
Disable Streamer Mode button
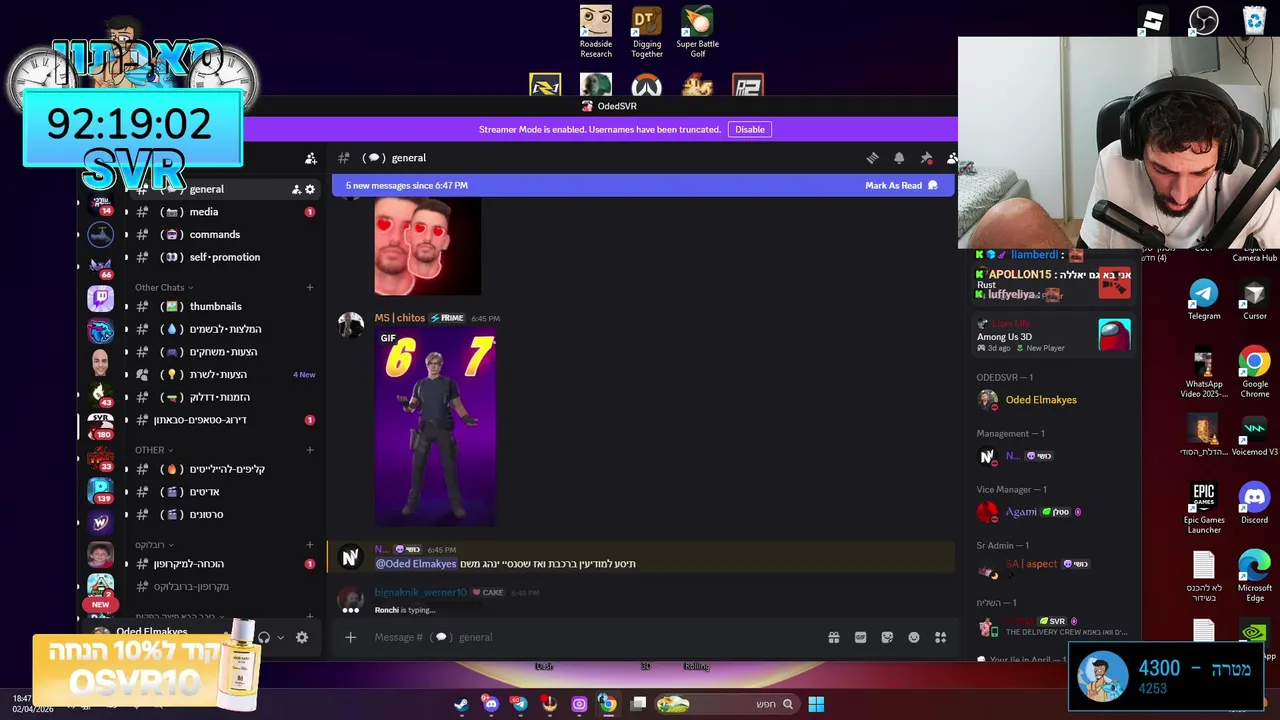click(749, 129)
